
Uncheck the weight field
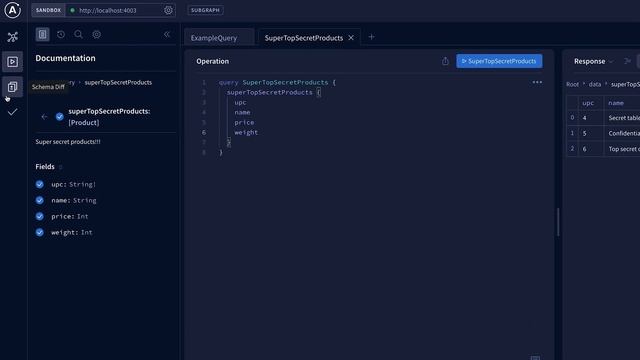(40, 232)
